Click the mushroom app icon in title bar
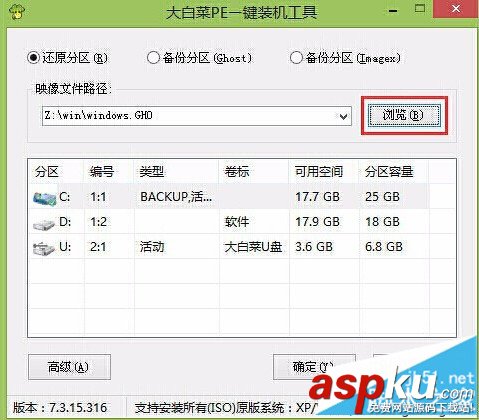Screen dimensions: 479x420 click(17, 12)
